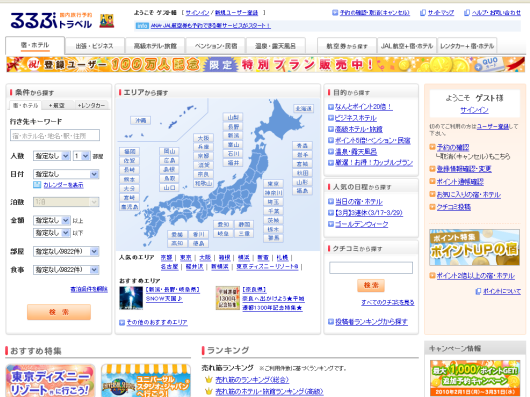Expand the 日付 date dropdown
Image resolution: width=530 pixels, height=397 pixels.
[66, 174]
